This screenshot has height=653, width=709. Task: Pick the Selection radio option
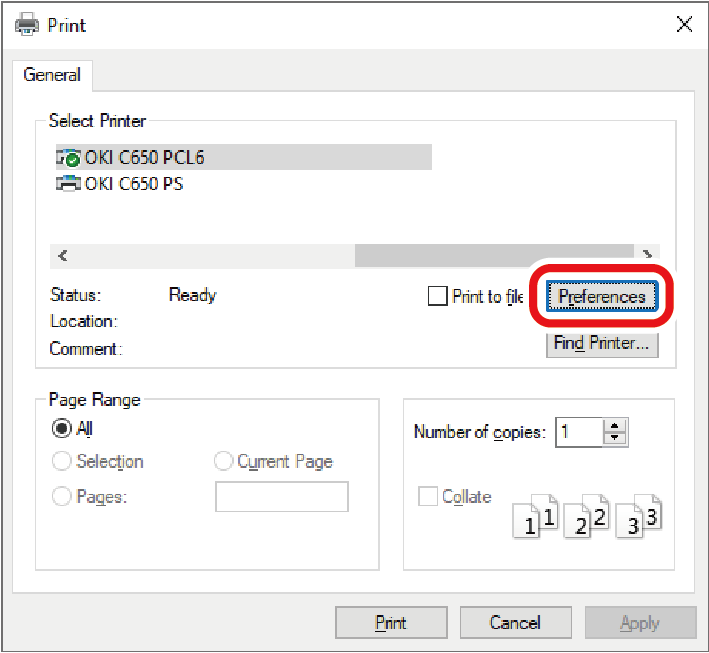[x=61, y=461]
